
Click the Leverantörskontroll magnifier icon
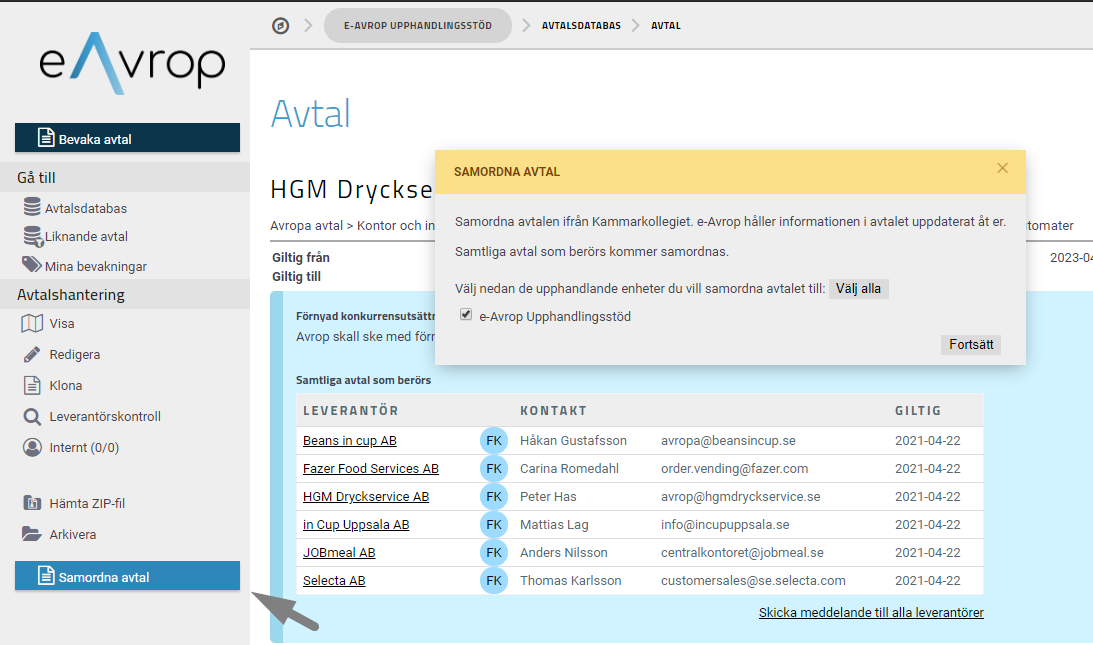coord(32,416)
